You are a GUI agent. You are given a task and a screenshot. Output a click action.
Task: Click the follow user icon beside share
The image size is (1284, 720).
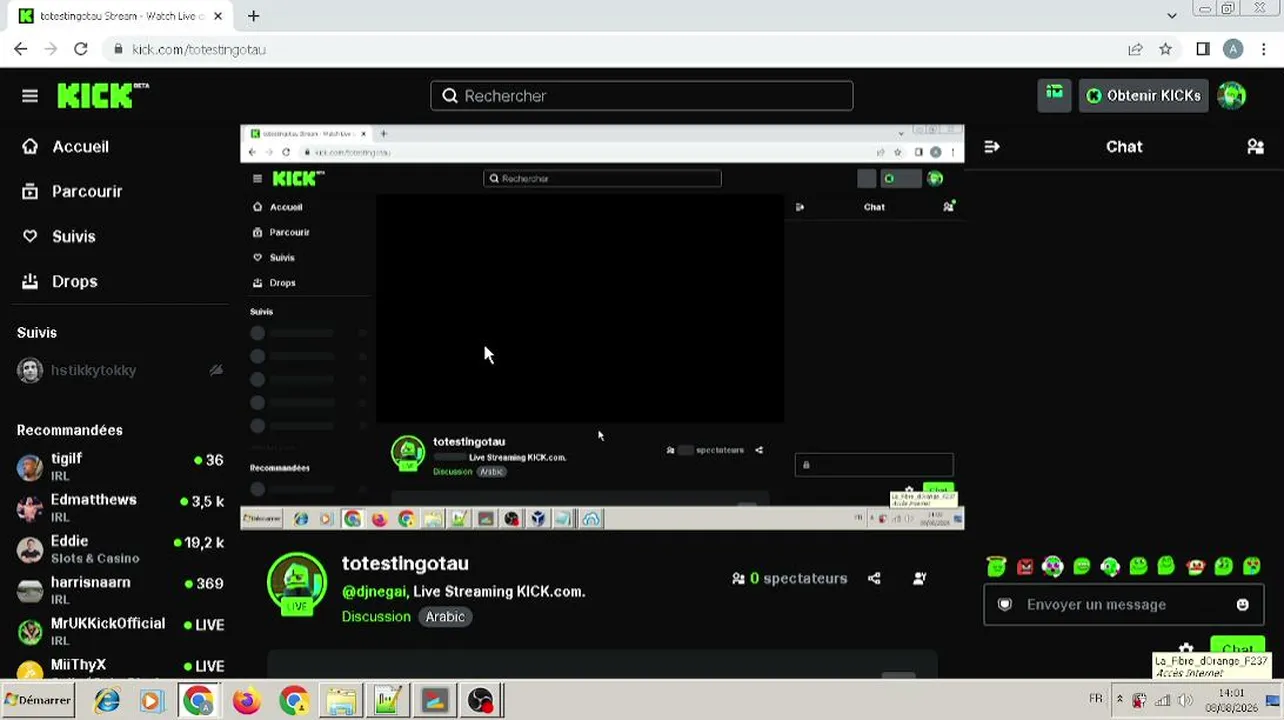919,578
